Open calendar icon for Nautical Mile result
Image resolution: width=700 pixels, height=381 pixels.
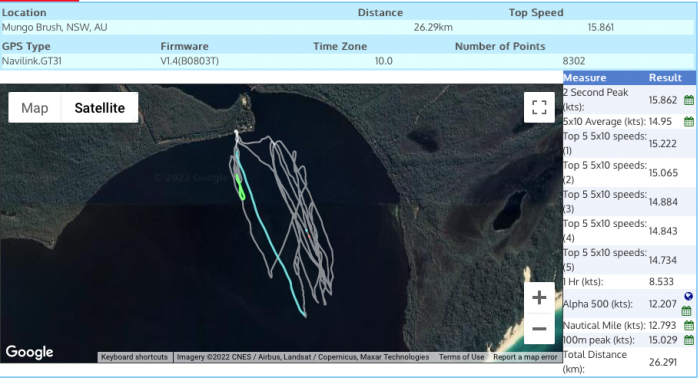(689, 325)
